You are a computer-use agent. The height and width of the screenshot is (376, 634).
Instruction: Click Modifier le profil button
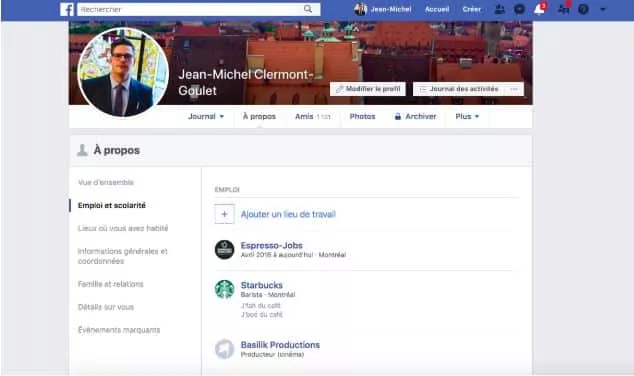coord(368,89)
